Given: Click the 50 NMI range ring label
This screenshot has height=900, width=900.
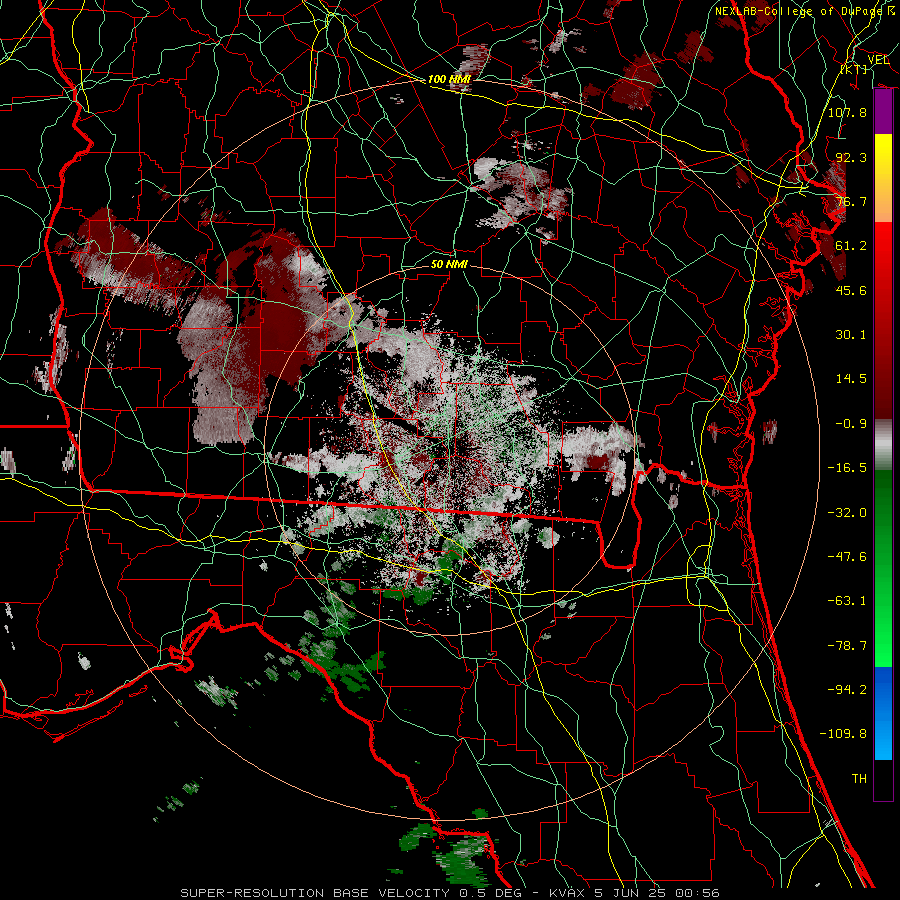Looking at the screenshot, I should [x=449, y=264].
